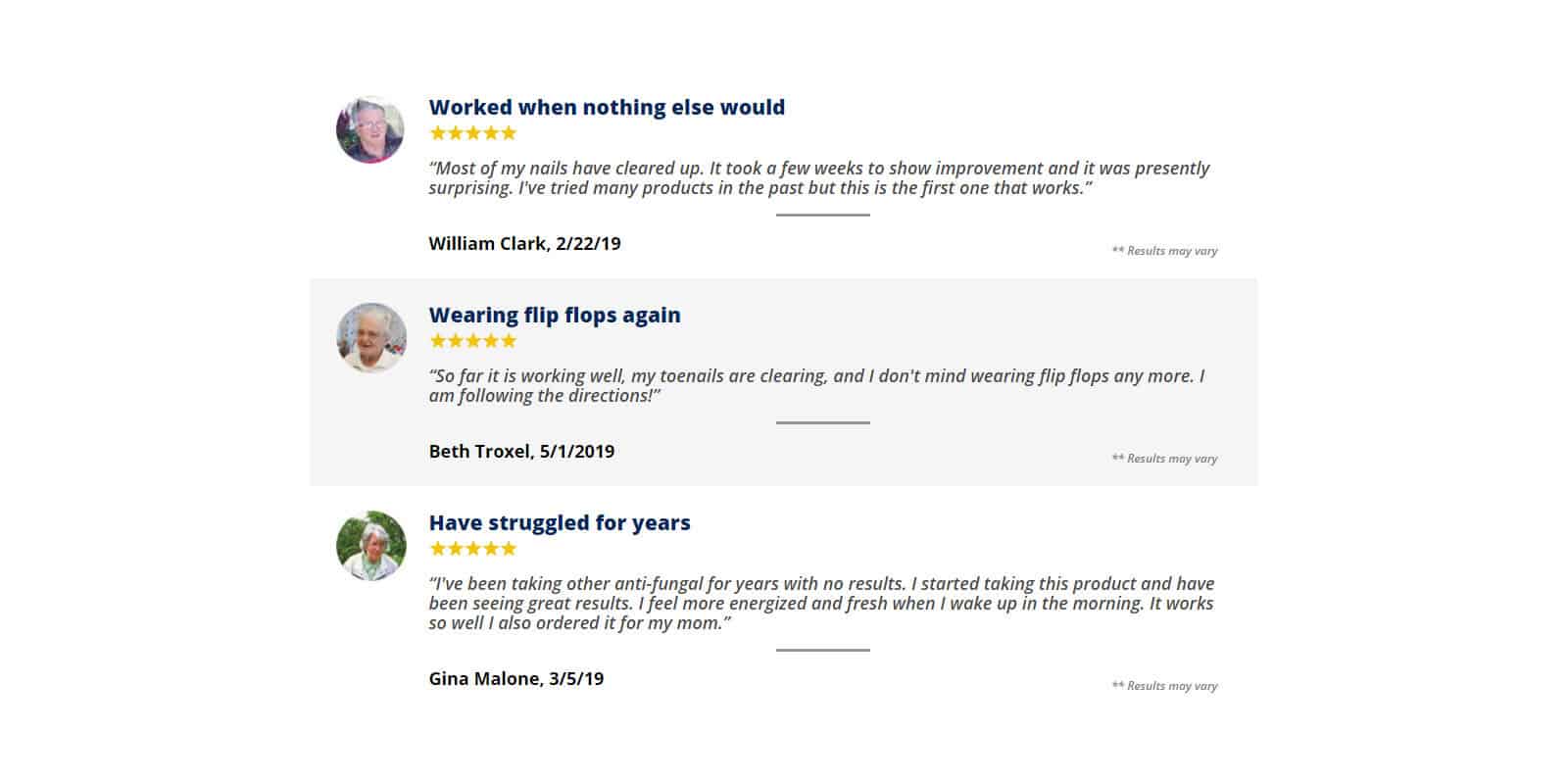This screenshot has height=784, width=1568.
Task: Click 'Results may vary' note under William Clark's review
Action: point(1164,251)
